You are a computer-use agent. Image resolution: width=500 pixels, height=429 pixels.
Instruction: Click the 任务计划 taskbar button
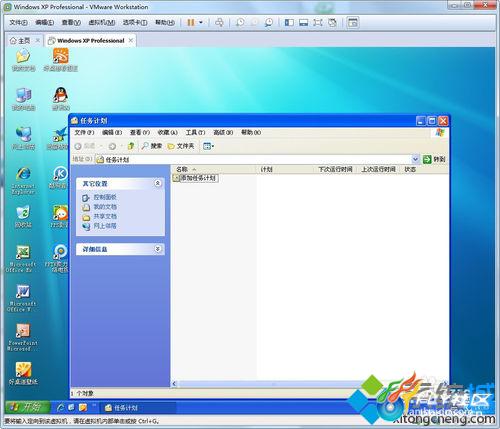click(138, 407)
